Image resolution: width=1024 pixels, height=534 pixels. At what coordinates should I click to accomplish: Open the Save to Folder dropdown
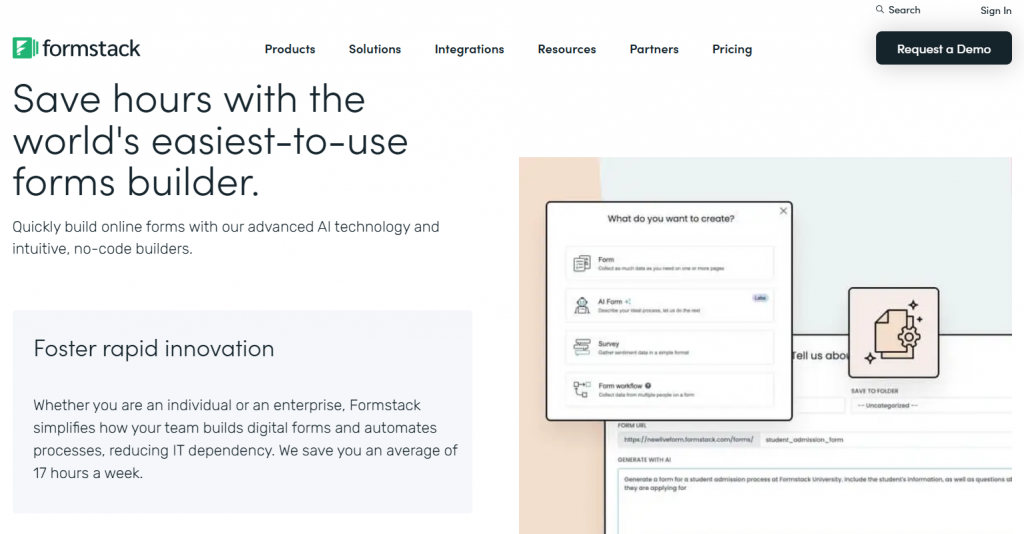[927, 406]
